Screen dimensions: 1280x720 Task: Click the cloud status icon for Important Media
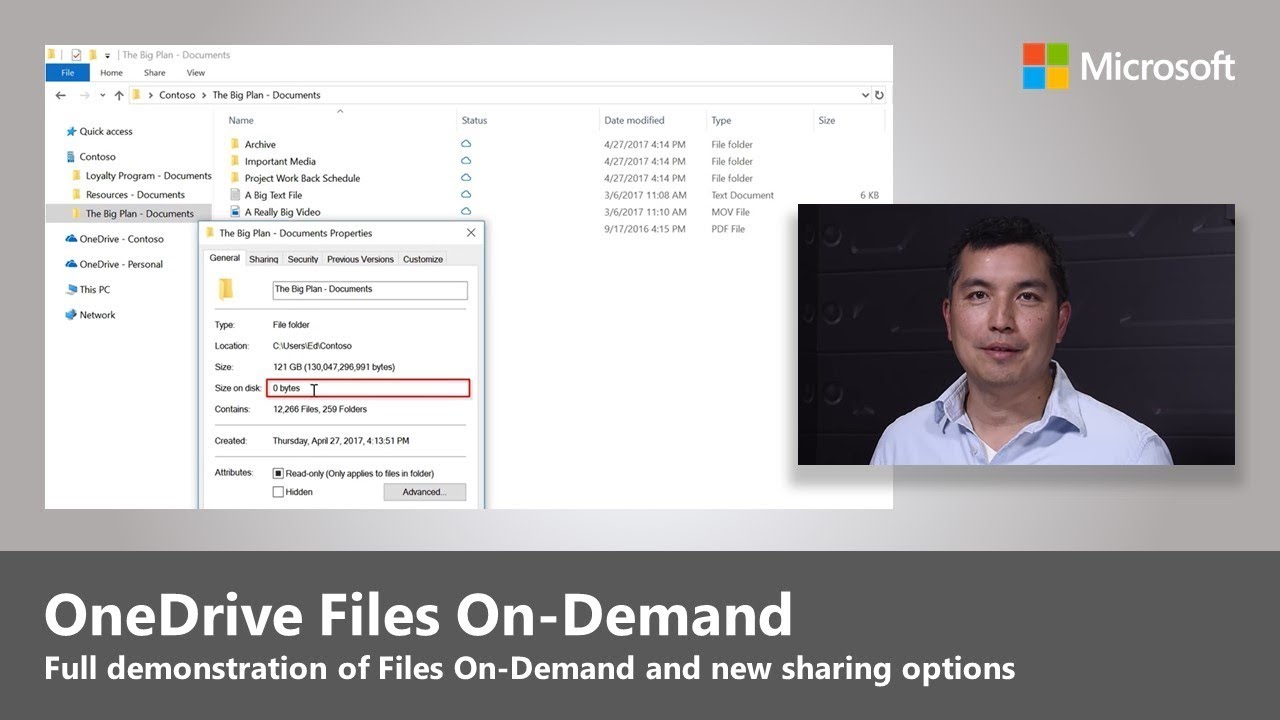click(466, 161)
